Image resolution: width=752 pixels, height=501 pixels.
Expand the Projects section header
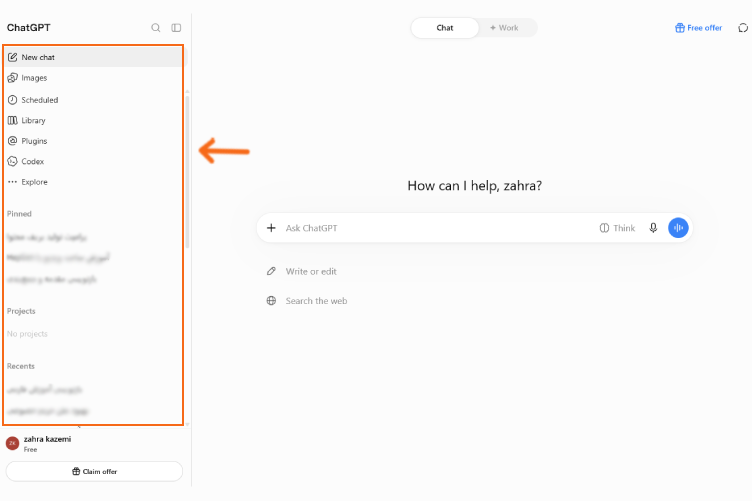point(21,311)
